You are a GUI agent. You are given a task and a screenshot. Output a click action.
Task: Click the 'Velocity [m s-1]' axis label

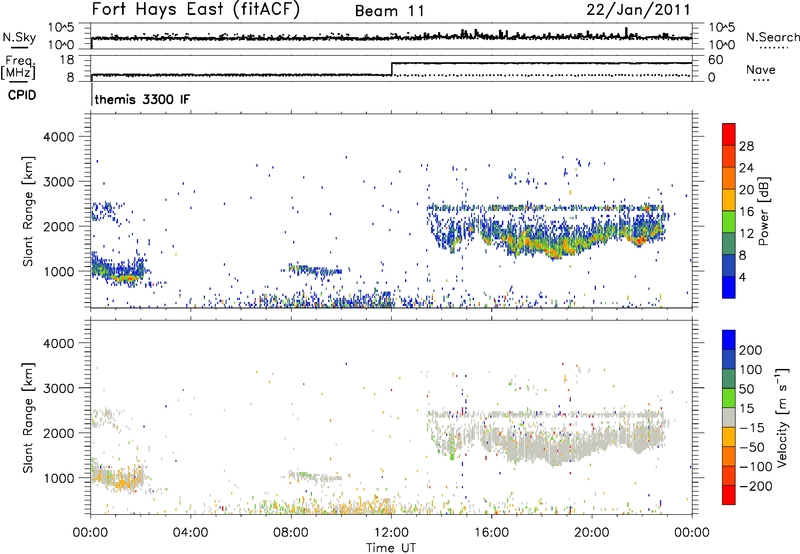(x=782, y=417)
